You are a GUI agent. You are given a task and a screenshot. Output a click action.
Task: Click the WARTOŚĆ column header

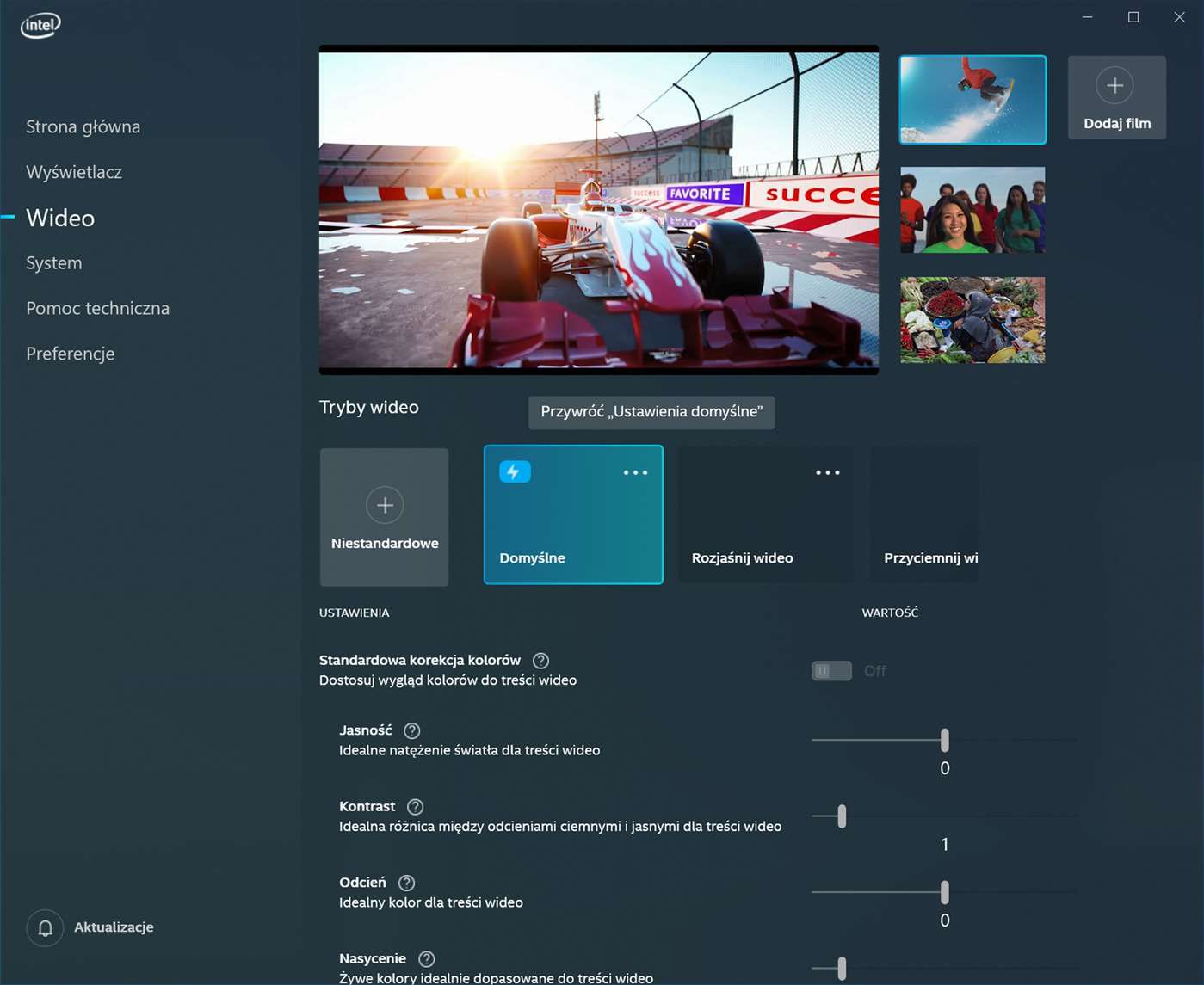point(890,613)
